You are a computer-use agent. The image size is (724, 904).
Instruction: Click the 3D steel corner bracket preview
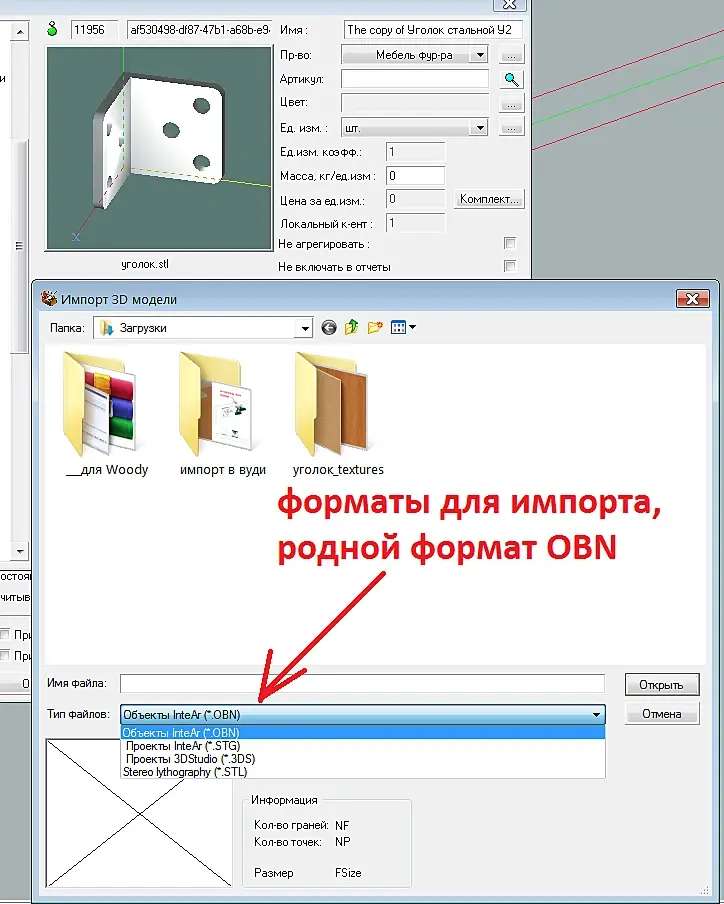pyautogui.click(x=159, y=148)
